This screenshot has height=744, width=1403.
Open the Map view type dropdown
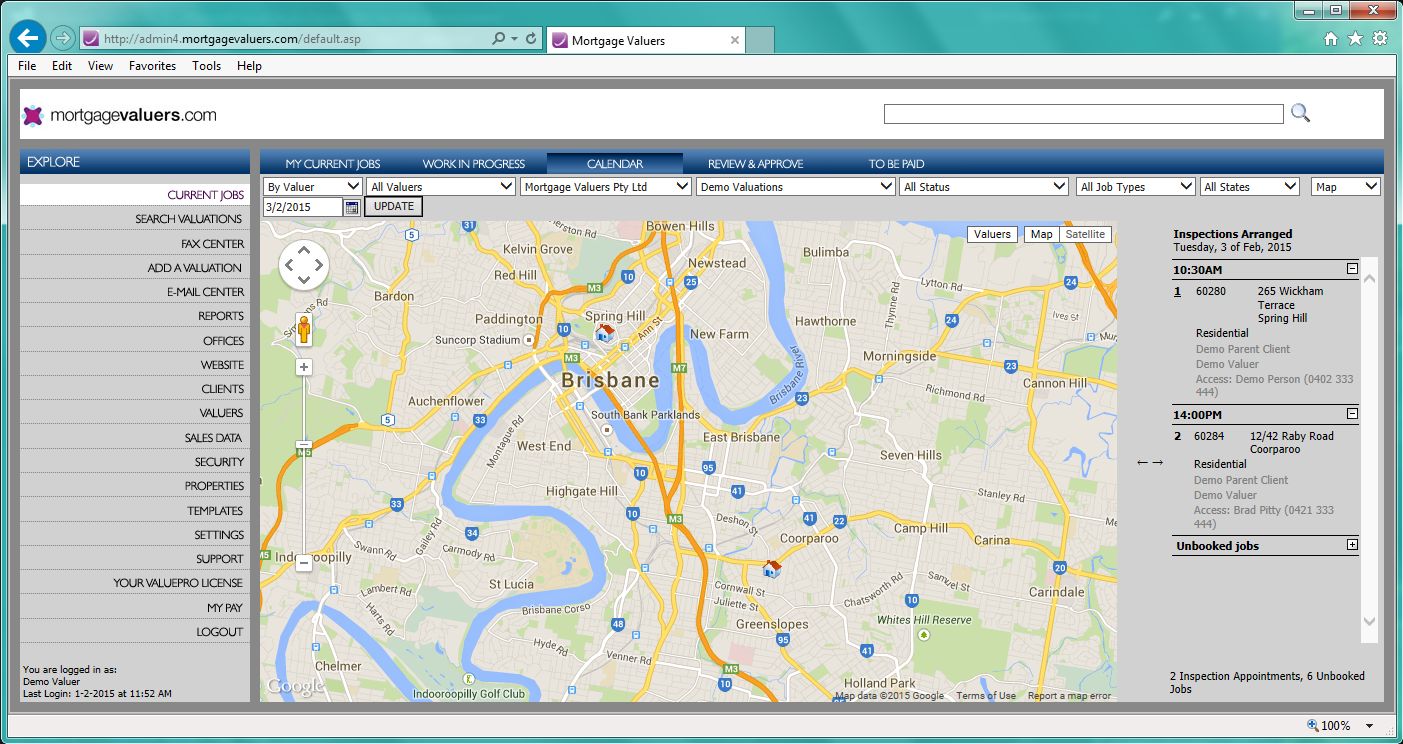[x=1346, y=186]
